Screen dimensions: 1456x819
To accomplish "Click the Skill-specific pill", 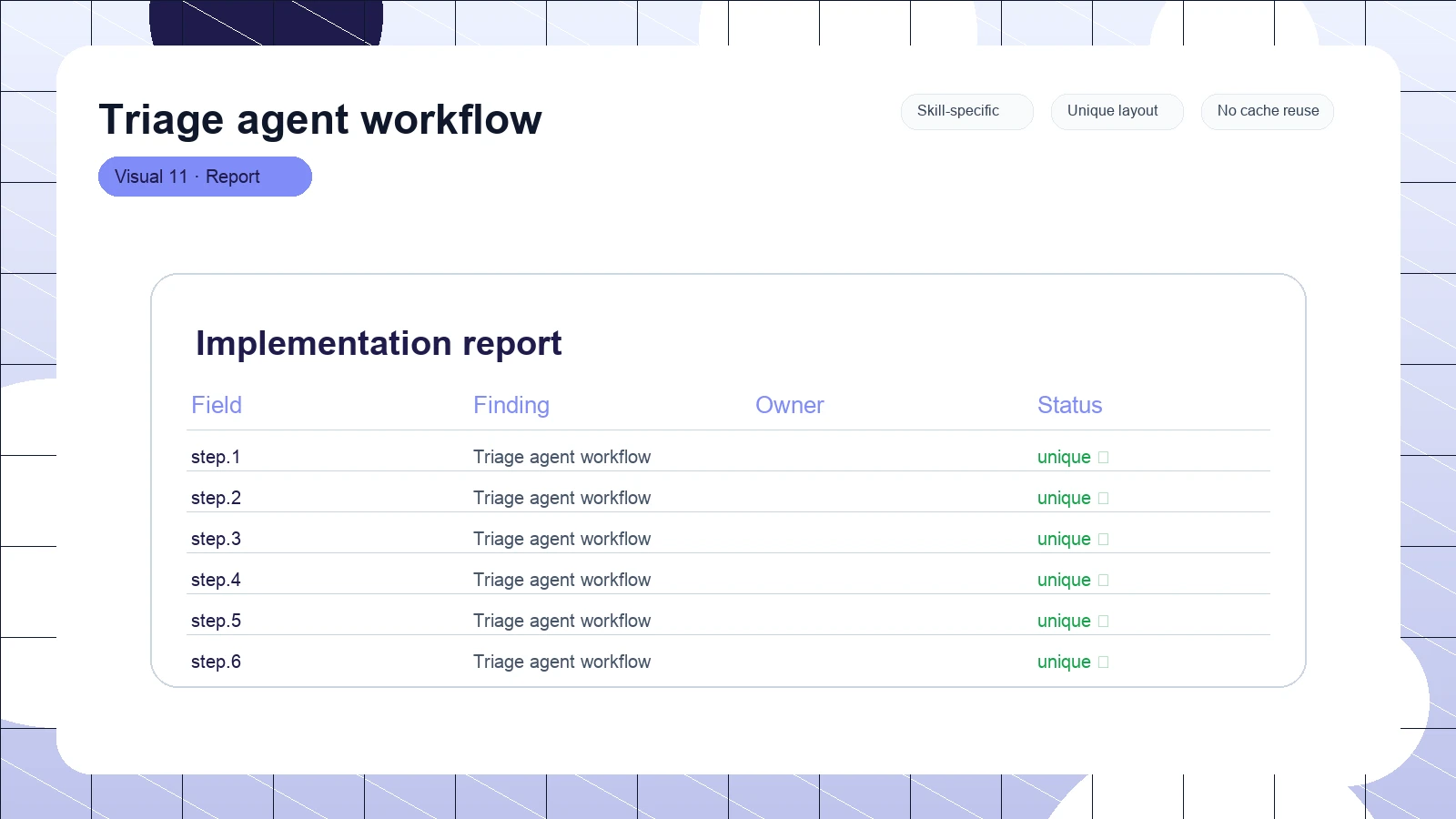I will click(966, 111).
